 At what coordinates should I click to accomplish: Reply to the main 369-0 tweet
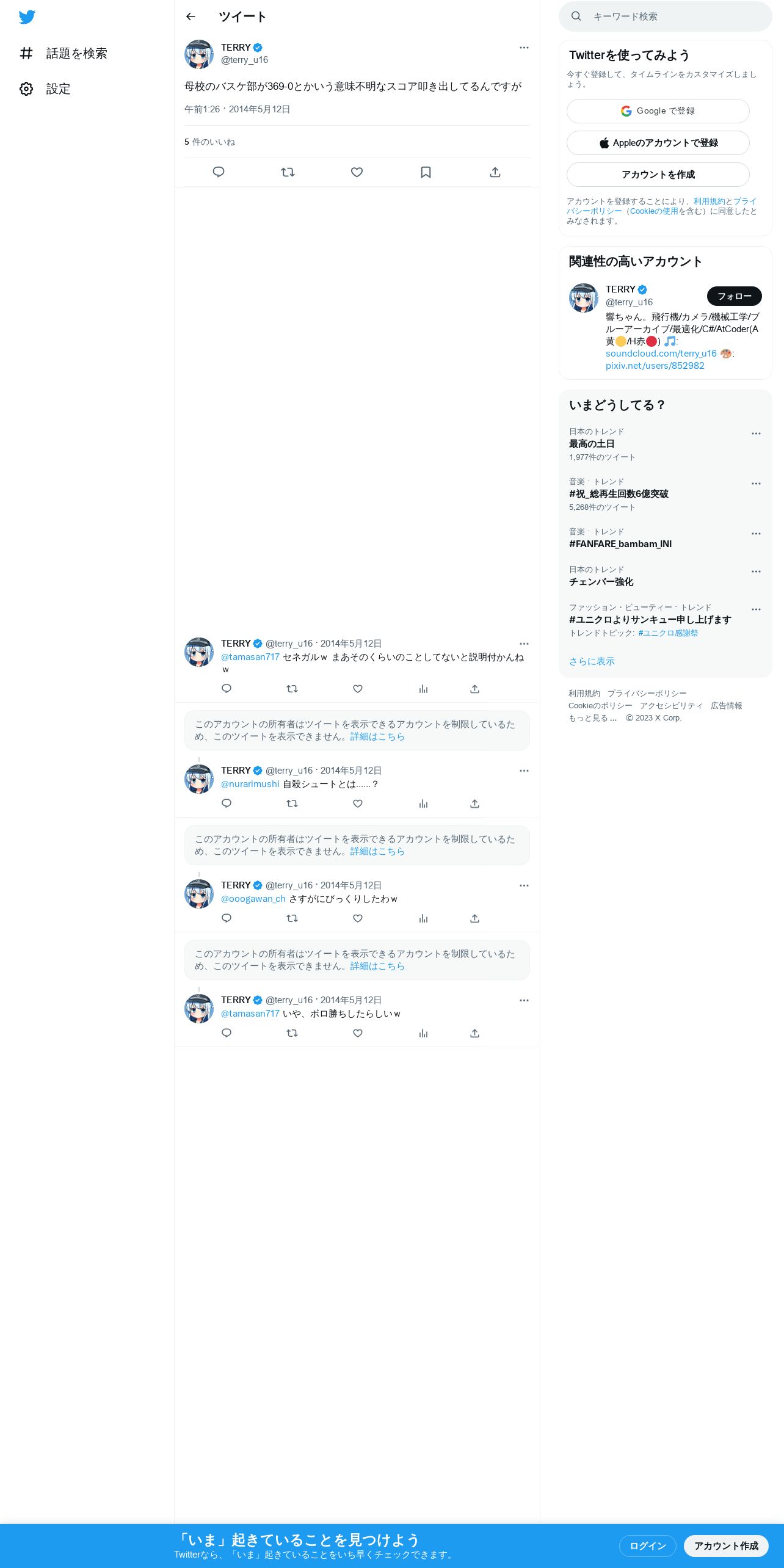(219, 172)
